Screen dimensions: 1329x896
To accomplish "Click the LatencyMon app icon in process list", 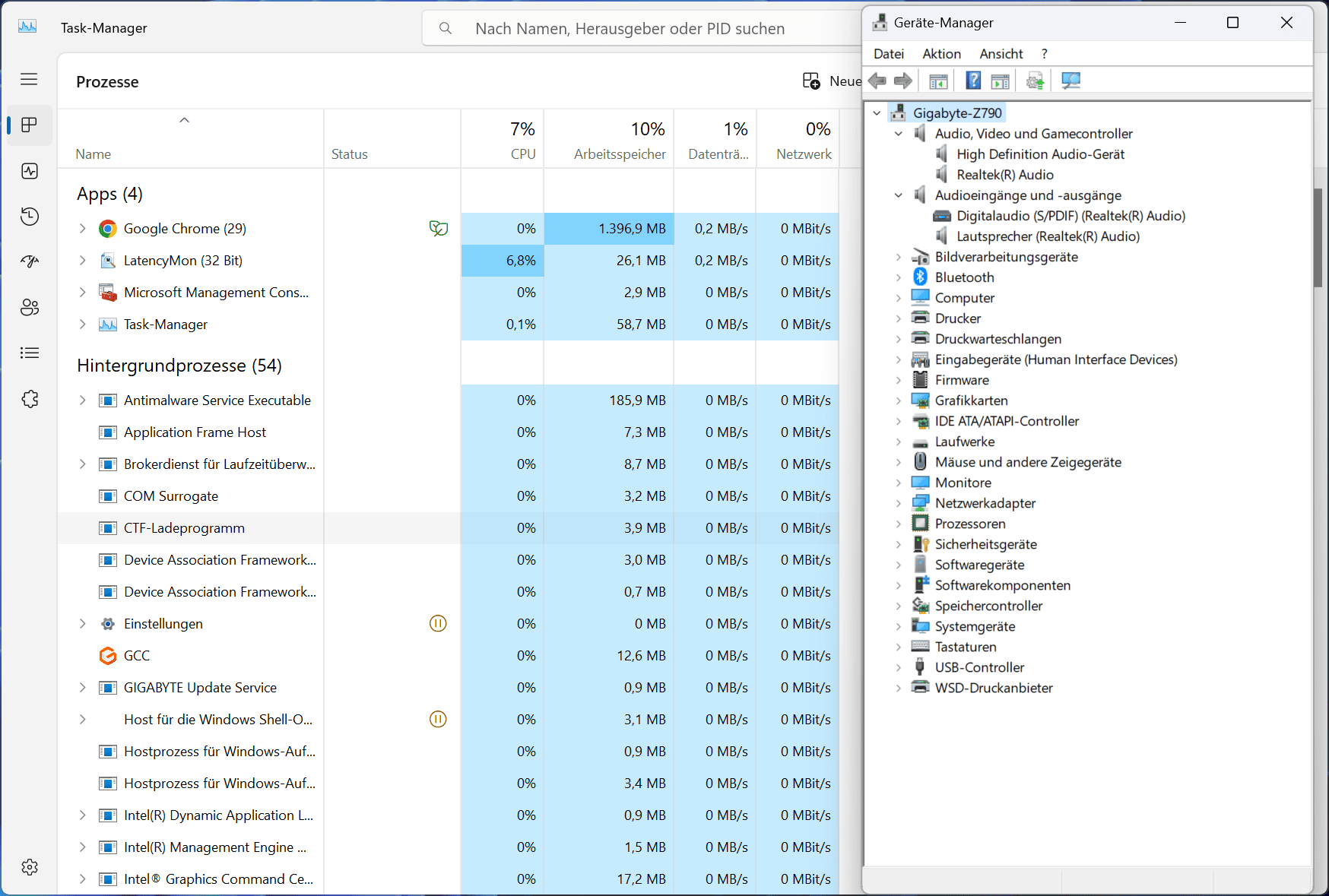I will [x=108, y=261].
